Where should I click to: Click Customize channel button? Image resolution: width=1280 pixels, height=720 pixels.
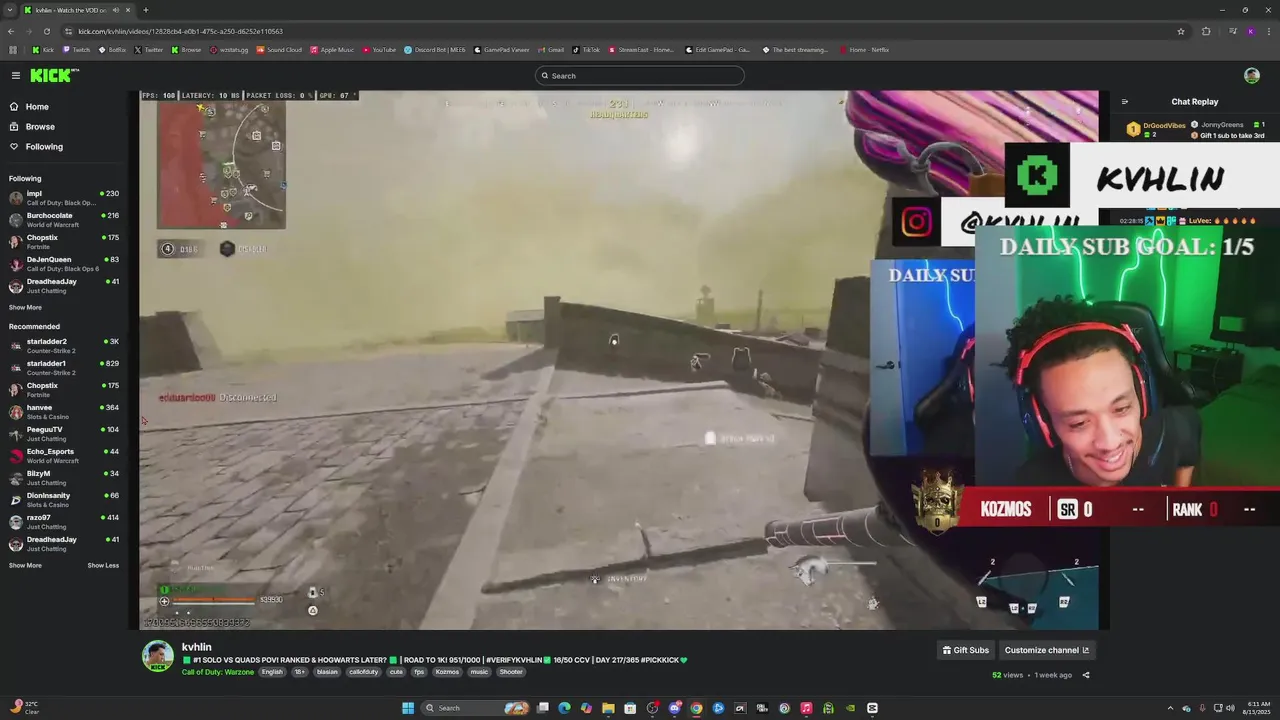1046,650
